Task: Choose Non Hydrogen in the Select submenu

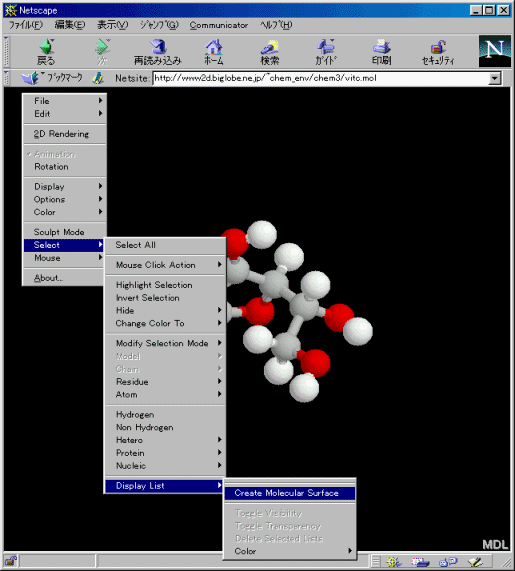Action: [165, 427]
